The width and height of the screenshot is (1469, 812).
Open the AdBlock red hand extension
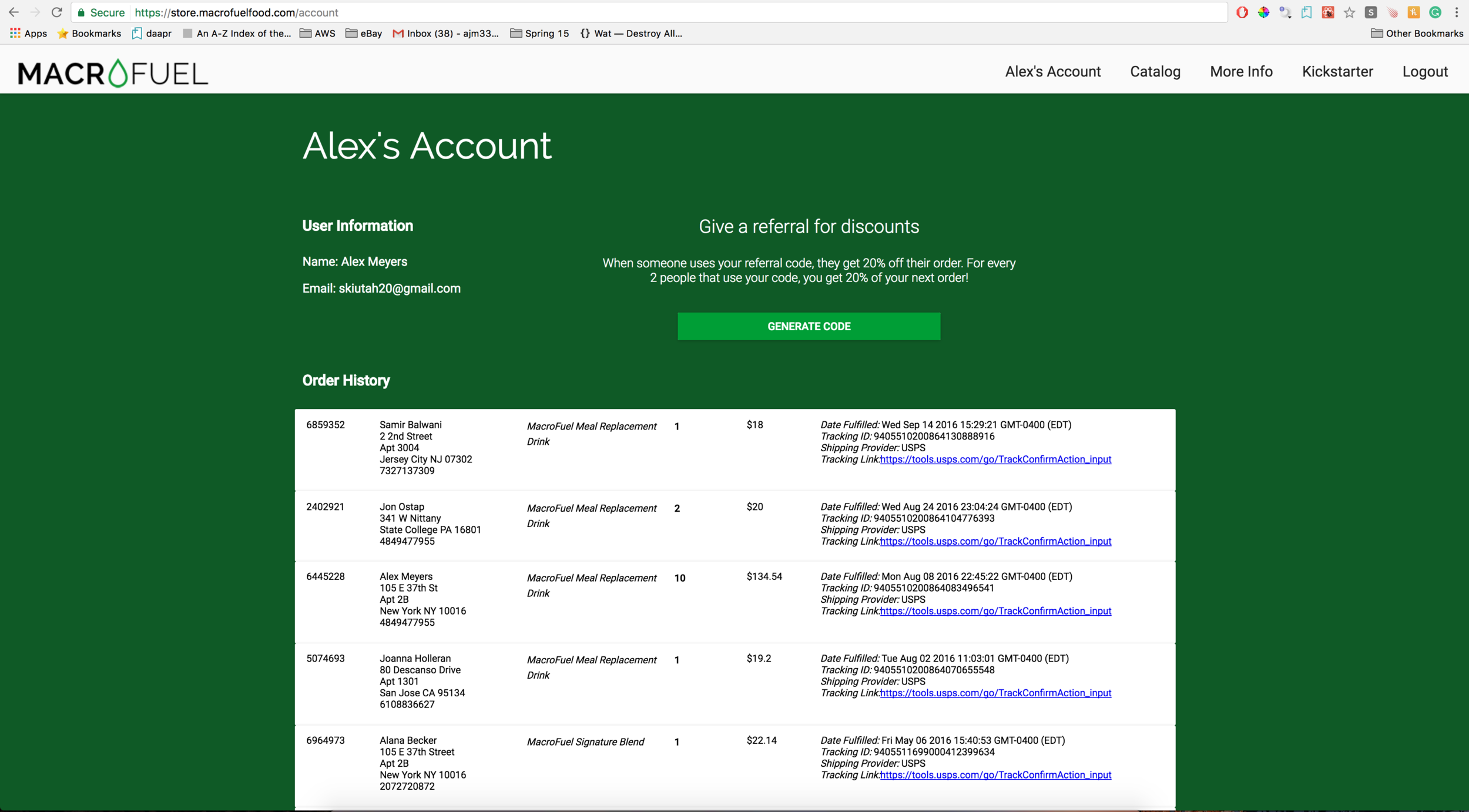[1242, 12]
